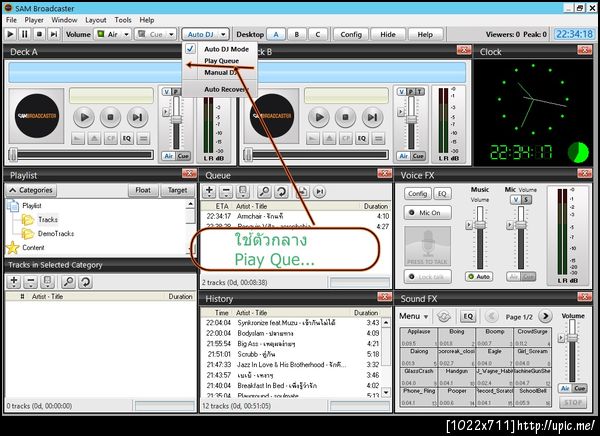Open the Sound FX EQ

click(468, 316)
